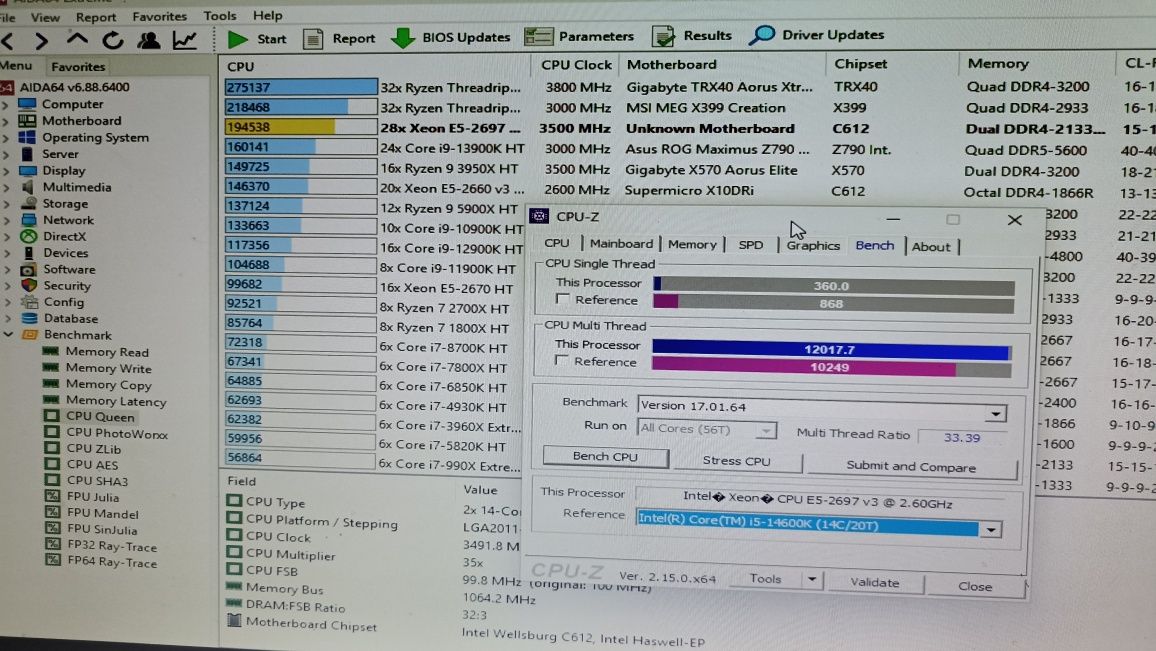The image size is (1156, 651).
Task: Click BIOS Updates in toolbar
Action: click(x=450, y=37)
